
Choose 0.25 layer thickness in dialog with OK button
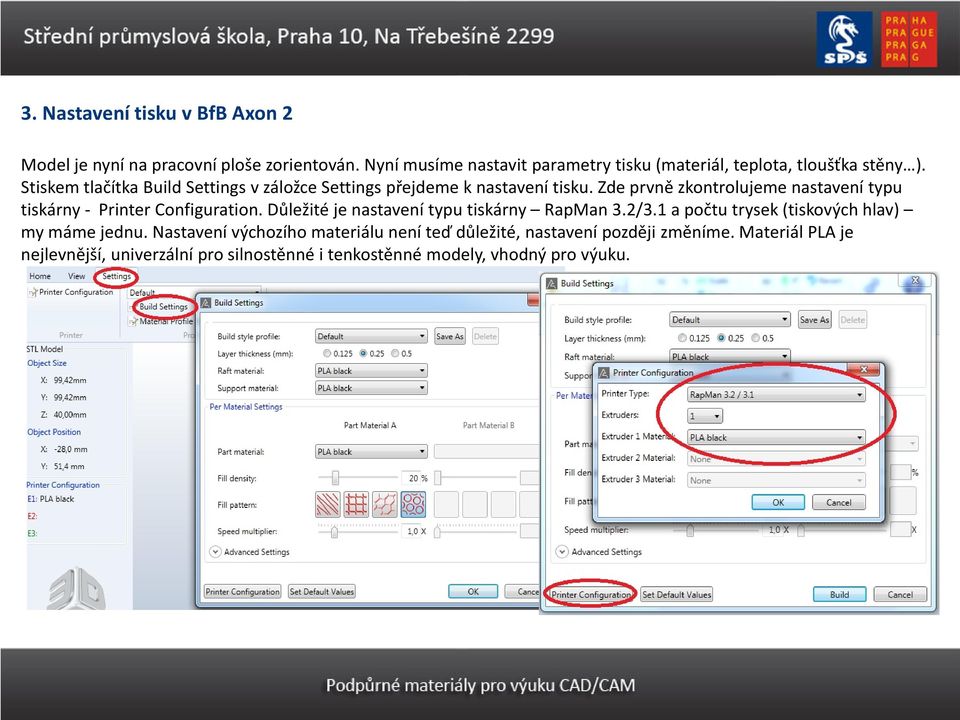tap(363, 353)
